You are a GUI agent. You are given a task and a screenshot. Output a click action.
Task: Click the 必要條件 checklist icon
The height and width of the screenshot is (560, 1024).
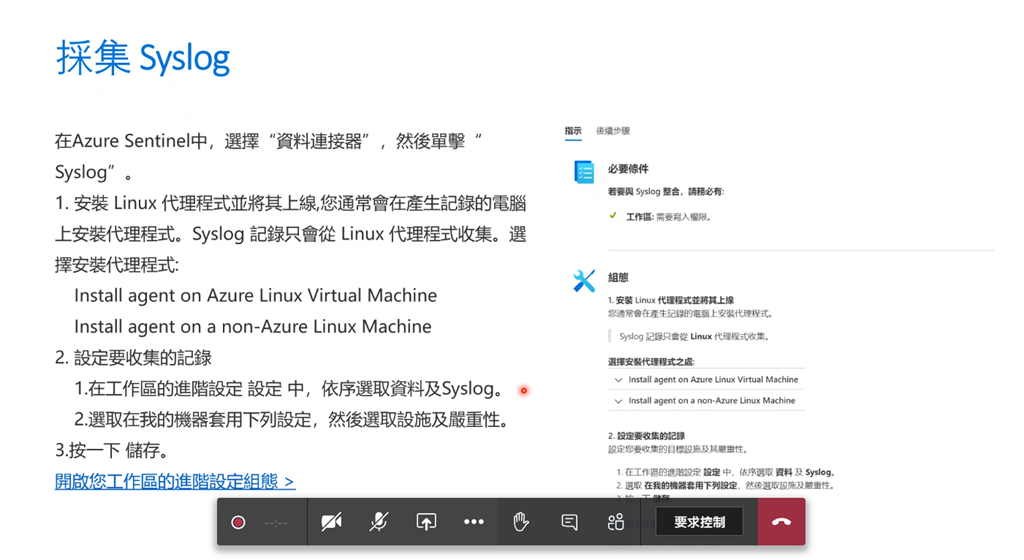(584, 172)
